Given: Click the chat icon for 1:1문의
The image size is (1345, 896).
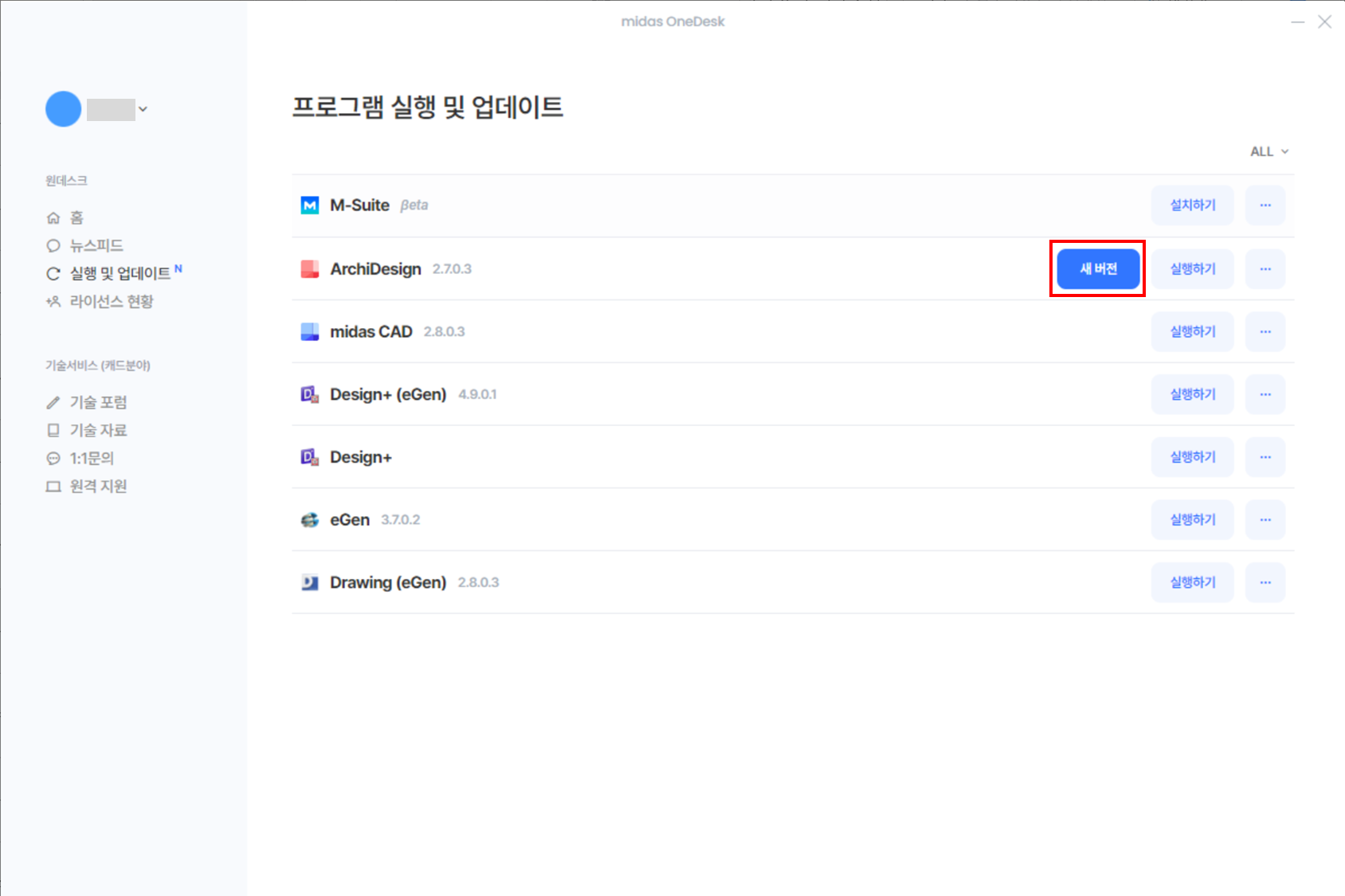Looking at the screenshot, I should point(53,459).
